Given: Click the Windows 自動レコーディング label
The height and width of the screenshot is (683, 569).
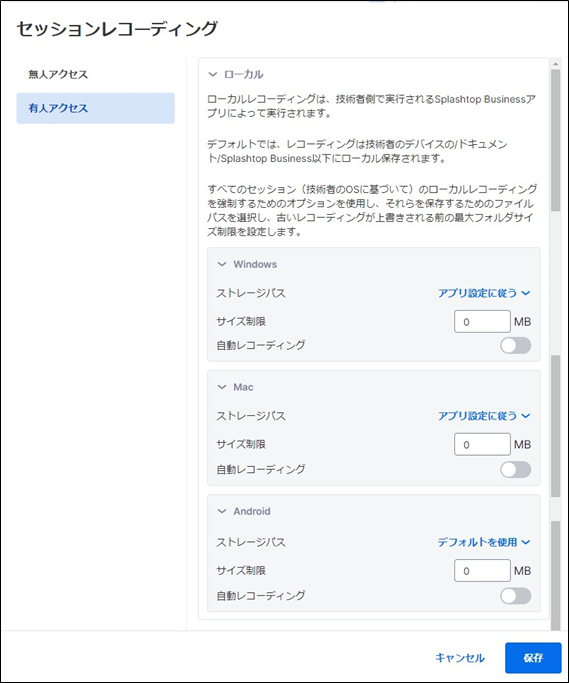Looking at the screenshot, I should 261,345.
